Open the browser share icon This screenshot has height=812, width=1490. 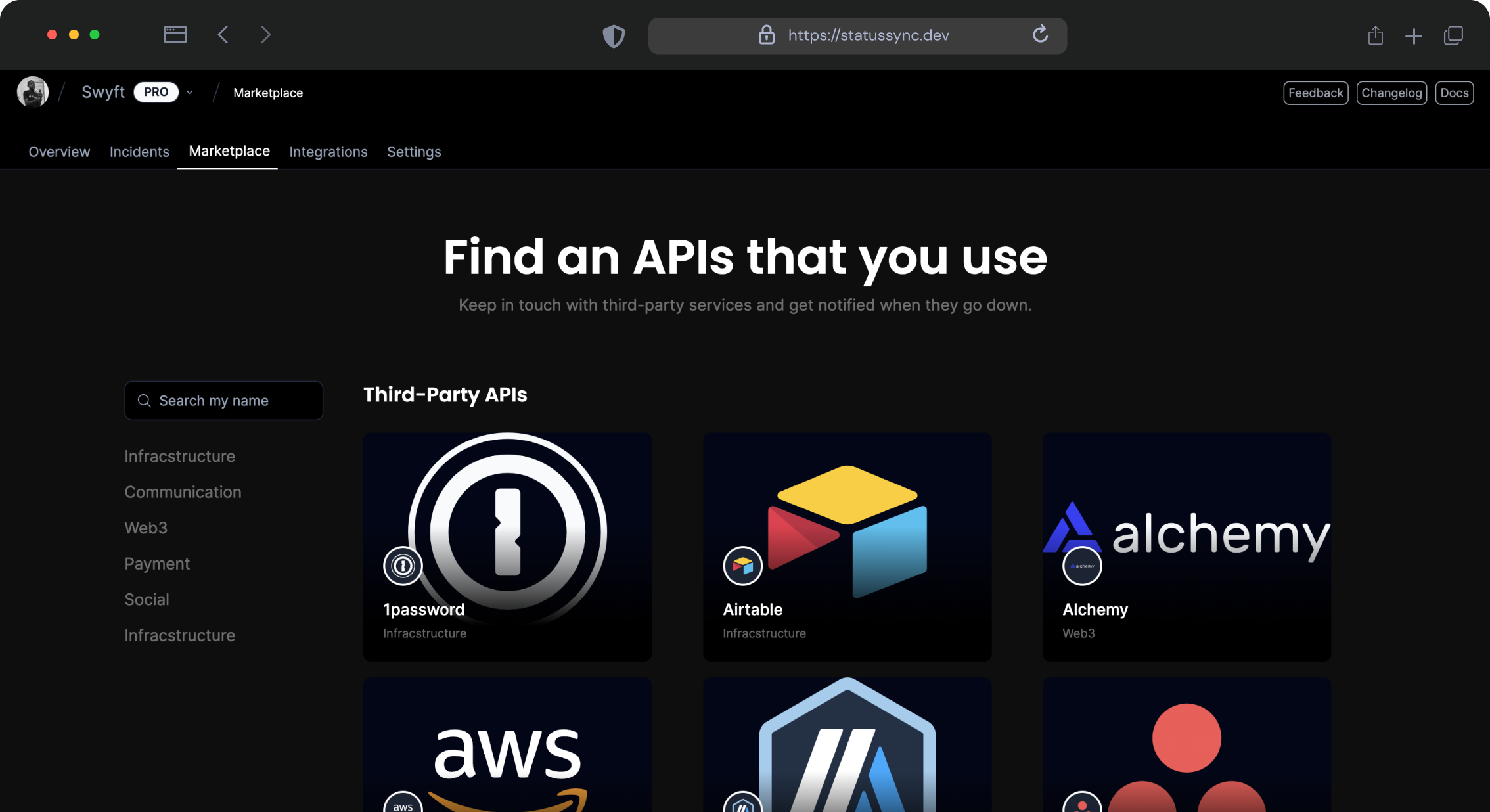[x=1376, y=35]
